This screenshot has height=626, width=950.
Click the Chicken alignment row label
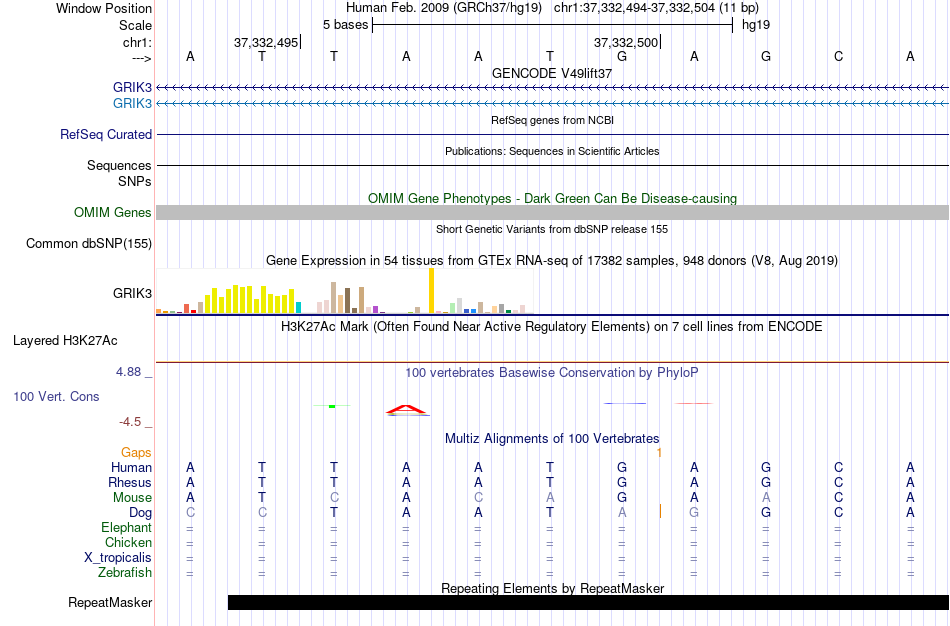pyautogui.click(x=128, y=542)
